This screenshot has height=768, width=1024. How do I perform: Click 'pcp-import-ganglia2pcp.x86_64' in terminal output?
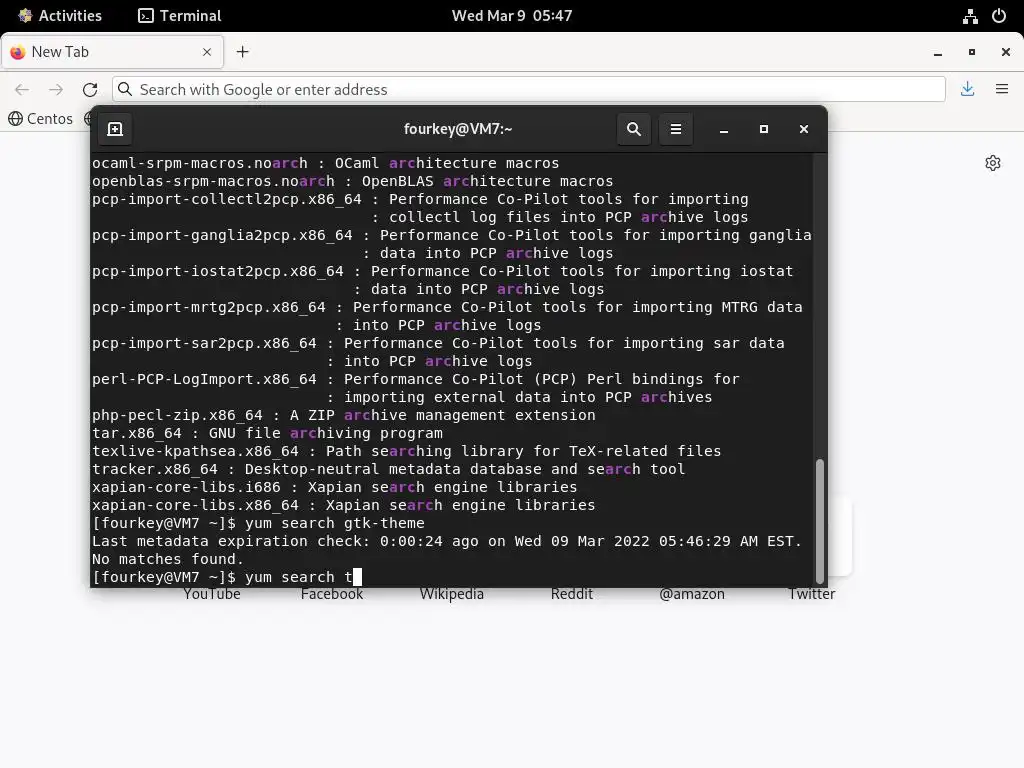[222, 235]
